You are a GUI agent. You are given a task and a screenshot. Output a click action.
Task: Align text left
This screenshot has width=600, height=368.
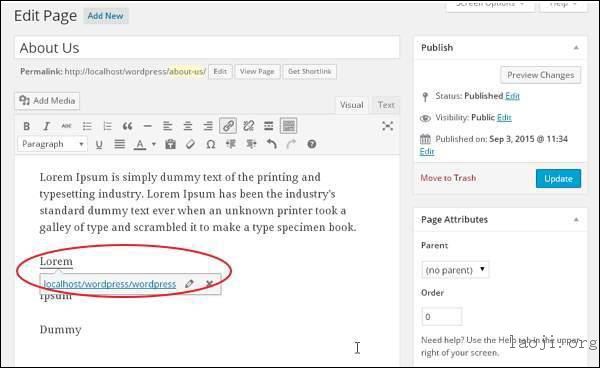[168, 126]
